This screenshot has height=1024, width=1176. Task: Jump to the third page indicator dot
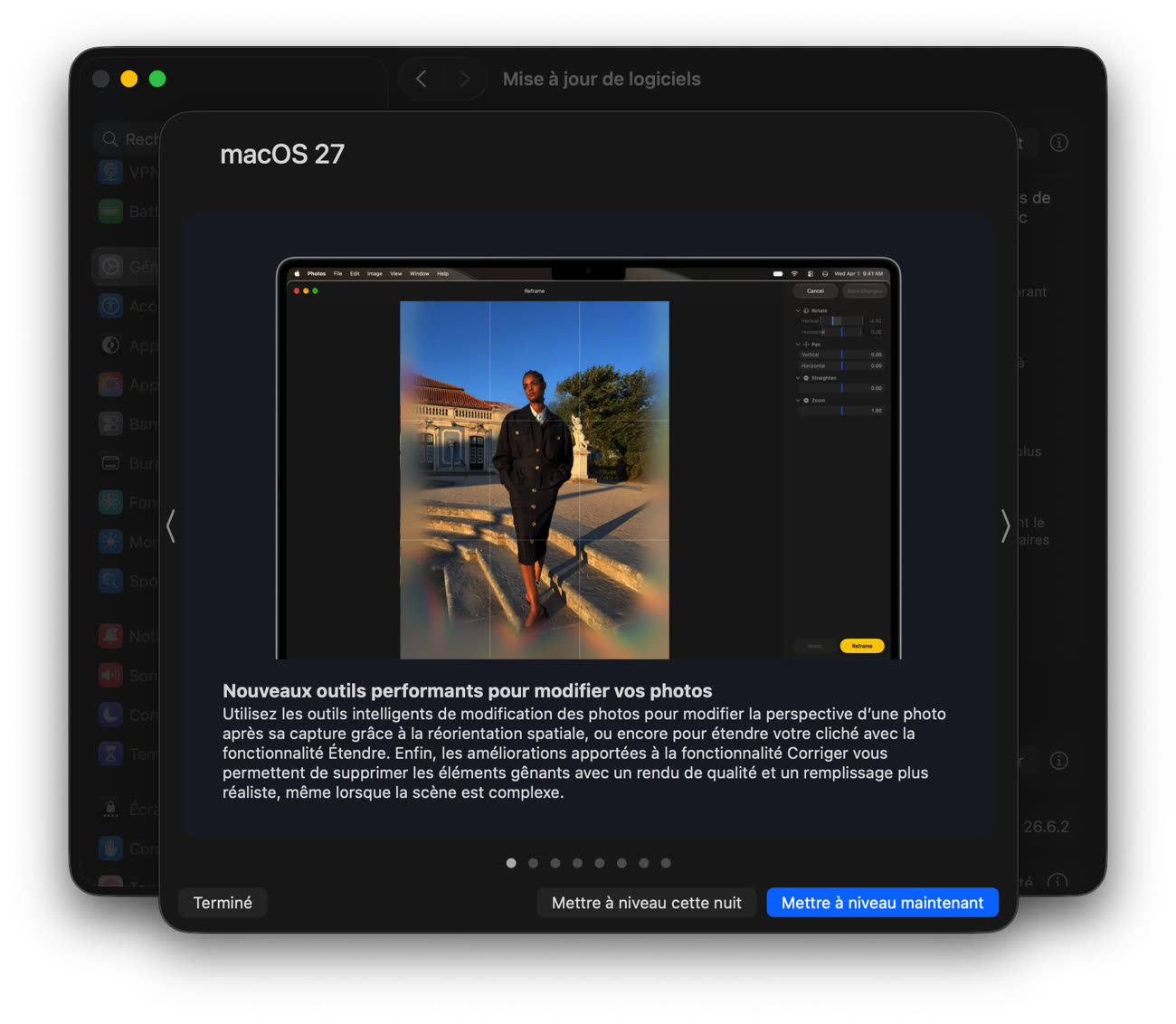[555, 863]
